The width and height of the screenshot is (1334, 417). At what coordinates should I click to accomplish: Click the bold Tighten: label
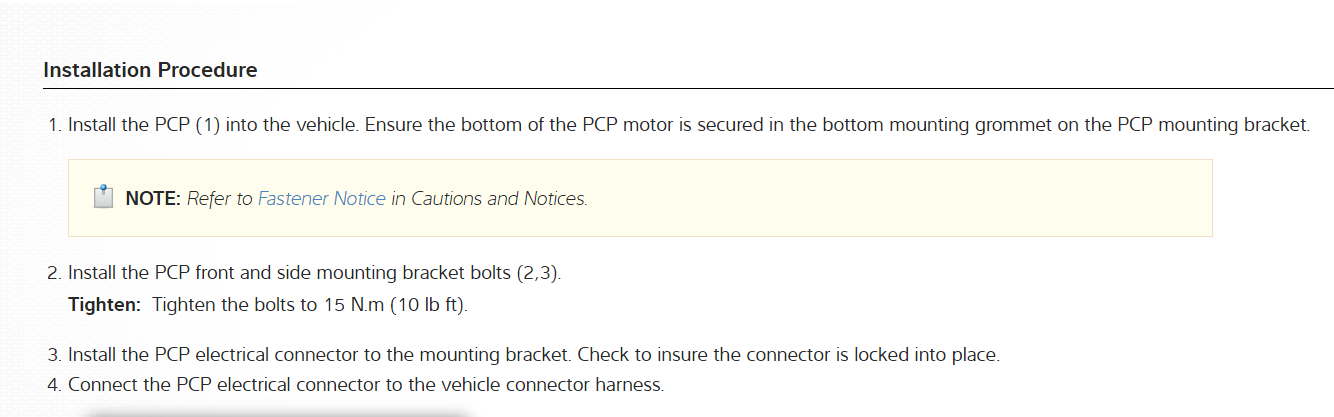[104, 304]
